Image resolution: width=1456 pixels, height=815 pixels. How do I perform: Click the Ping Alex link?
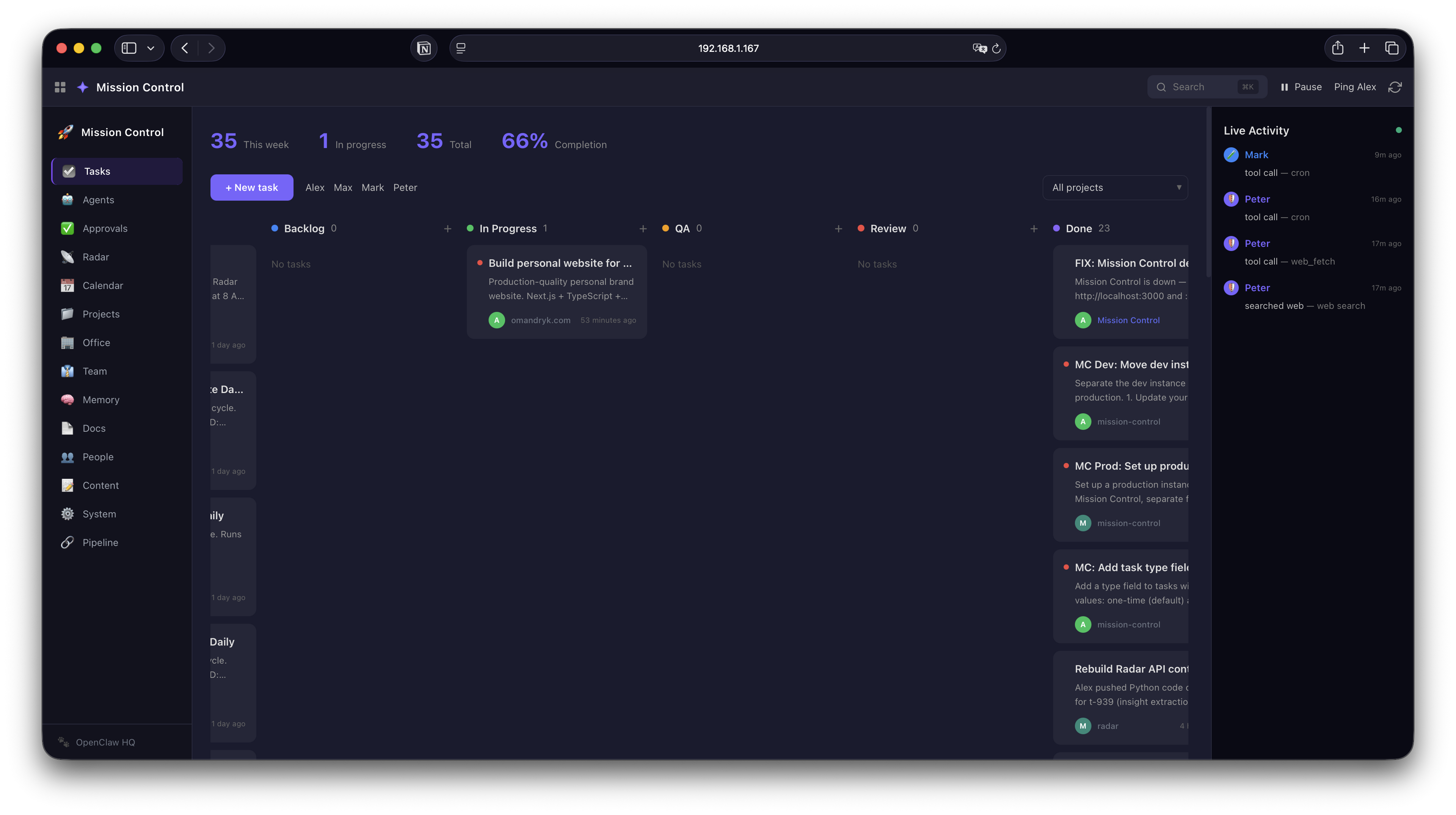(1355, 86)
